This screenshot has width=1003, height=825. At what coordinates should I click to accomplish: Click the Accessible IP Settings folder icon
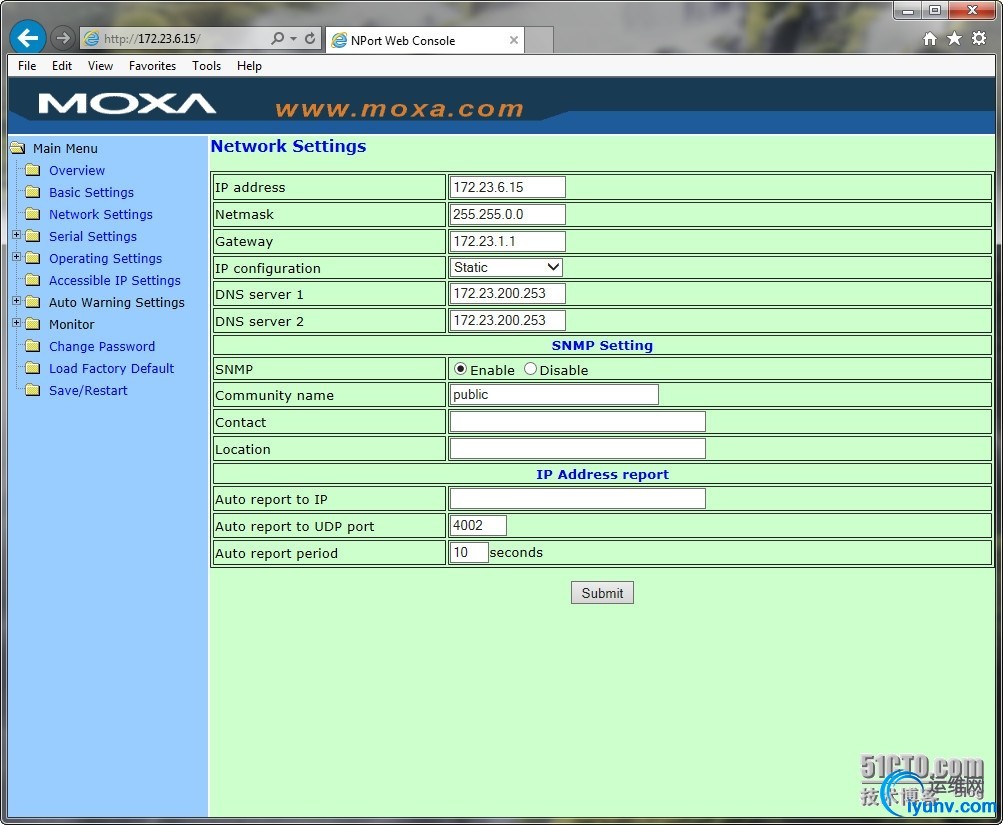[x=33, y=279]
